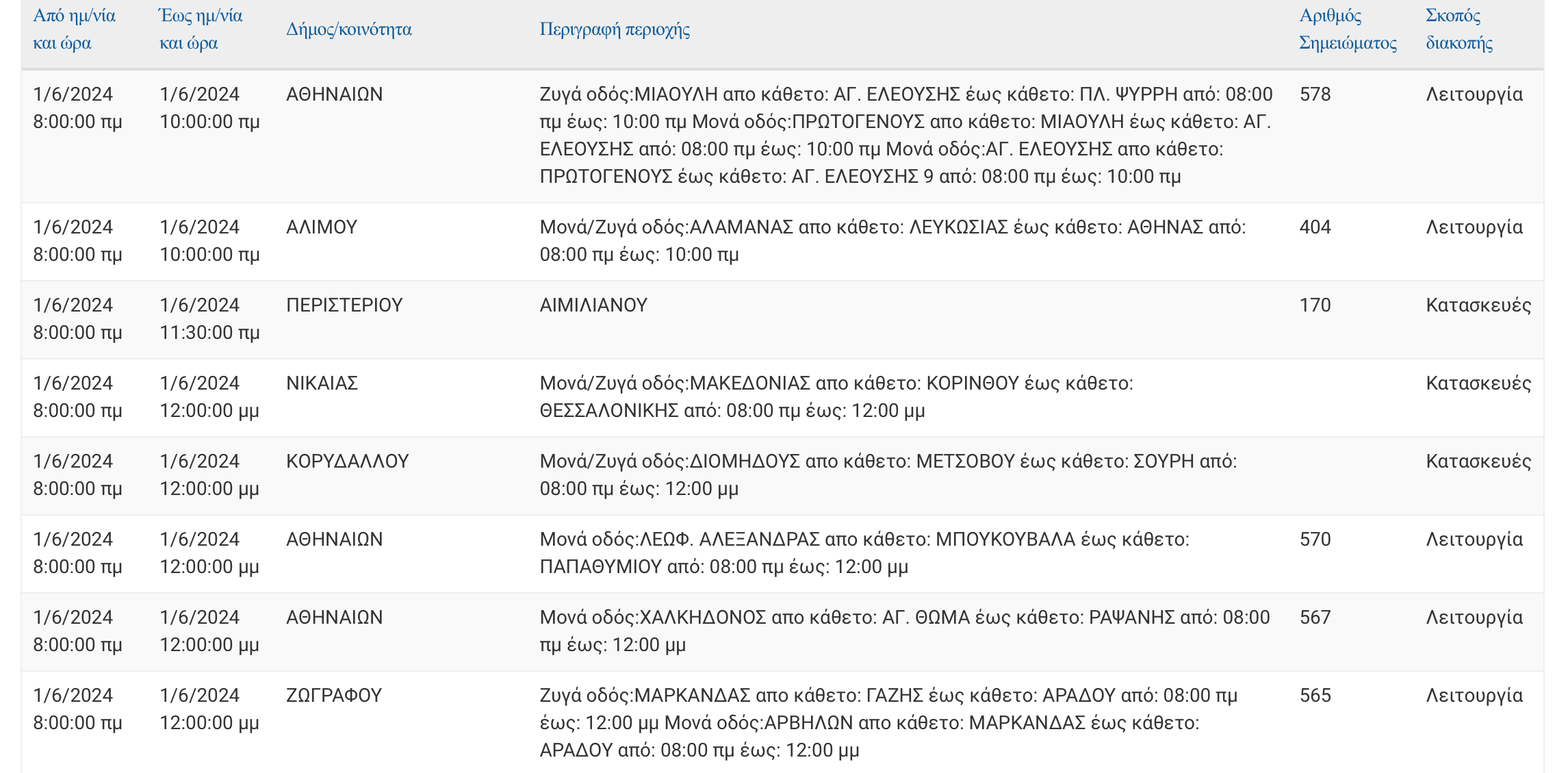Select the ΑΛΙΜΟΥ municipality cell
The width and height of the screenshot is (1568, 773).
pos(322,227)
